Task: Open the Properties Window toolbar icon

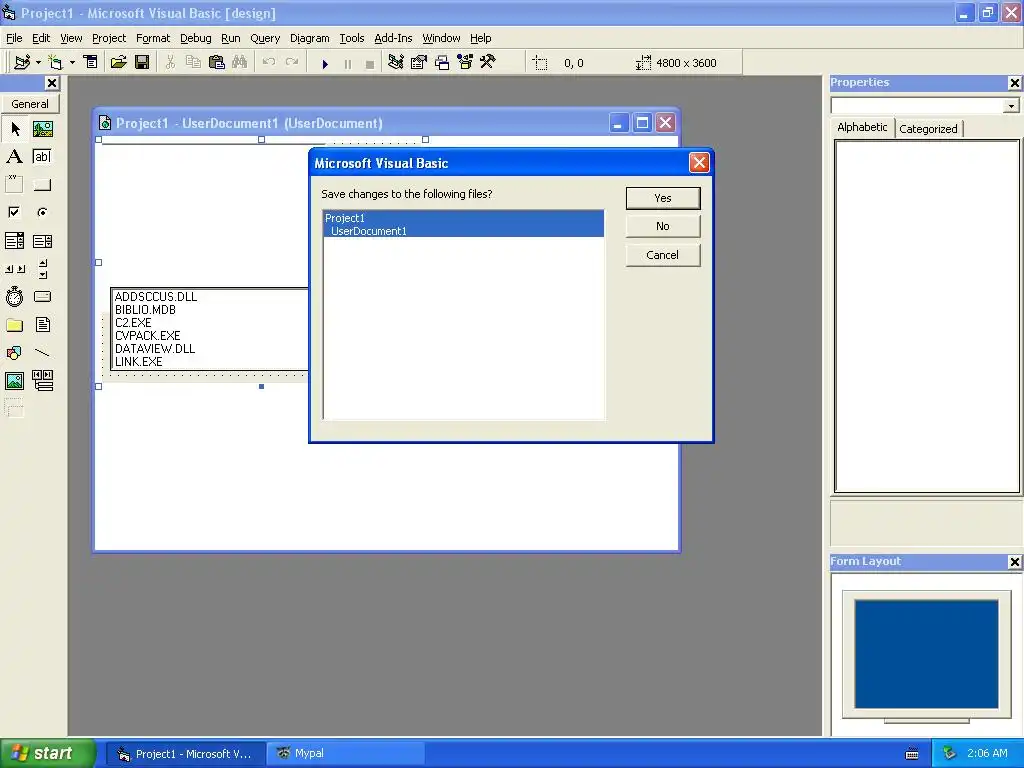Action: 419,63
